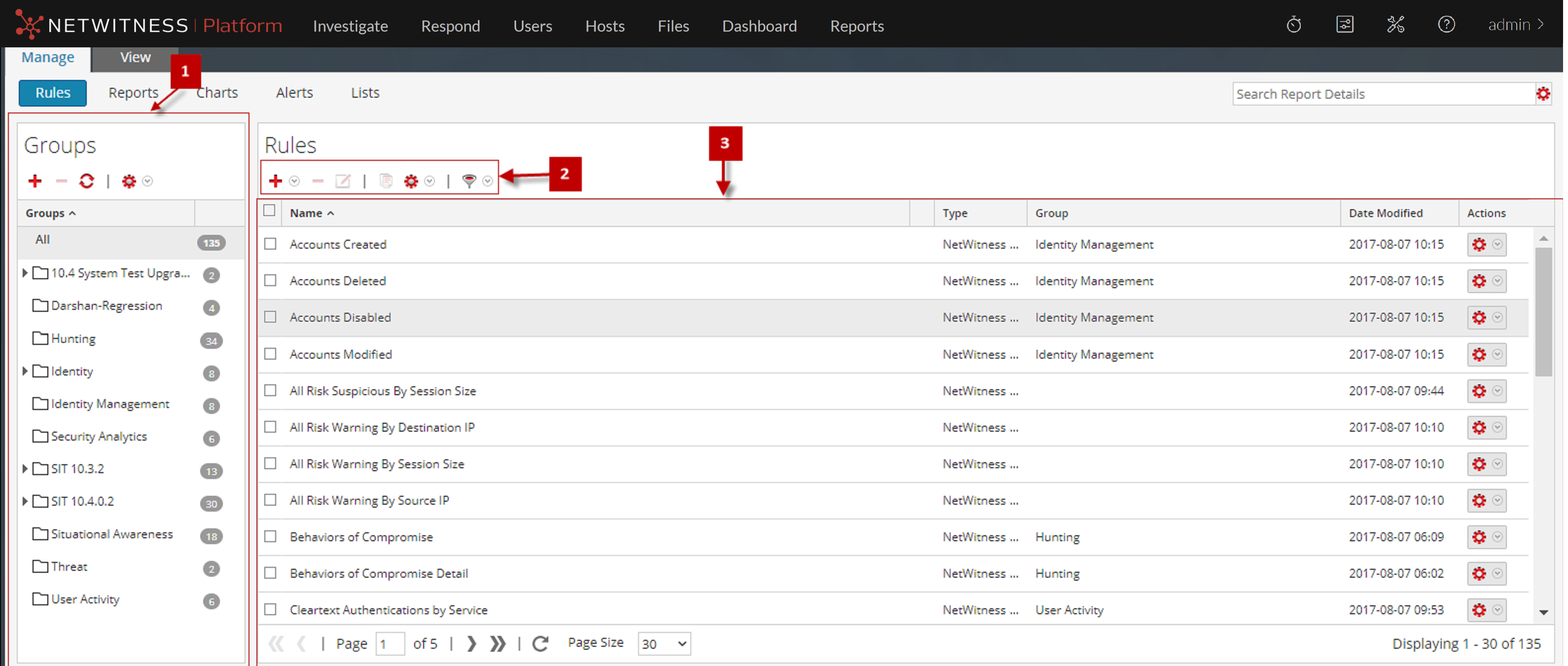Select the Behaviors of Compromise checkbox
This screenshot has width=1568, height=666.
click(270, 536)
